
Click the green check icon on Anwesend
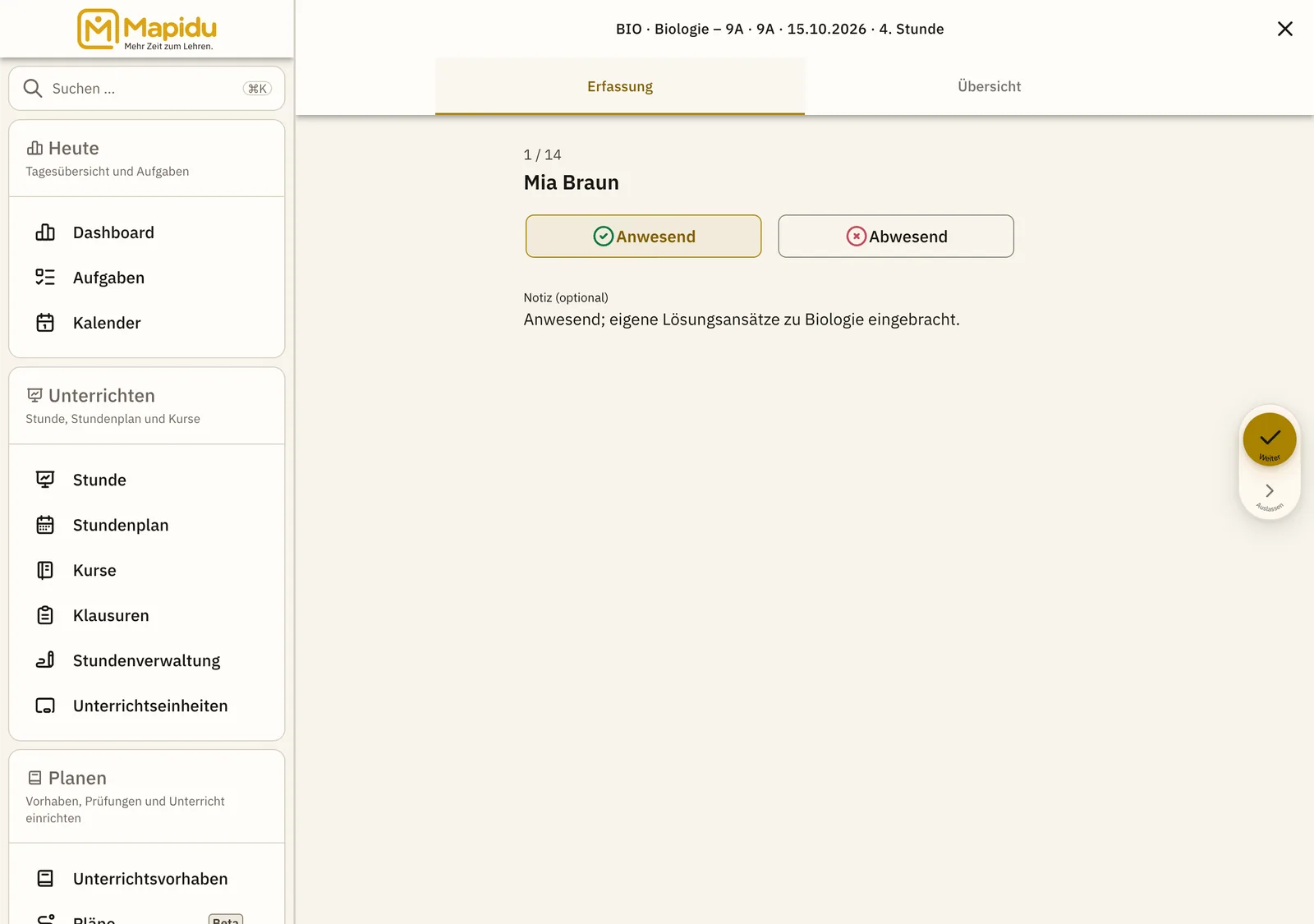tap(604, 237)
